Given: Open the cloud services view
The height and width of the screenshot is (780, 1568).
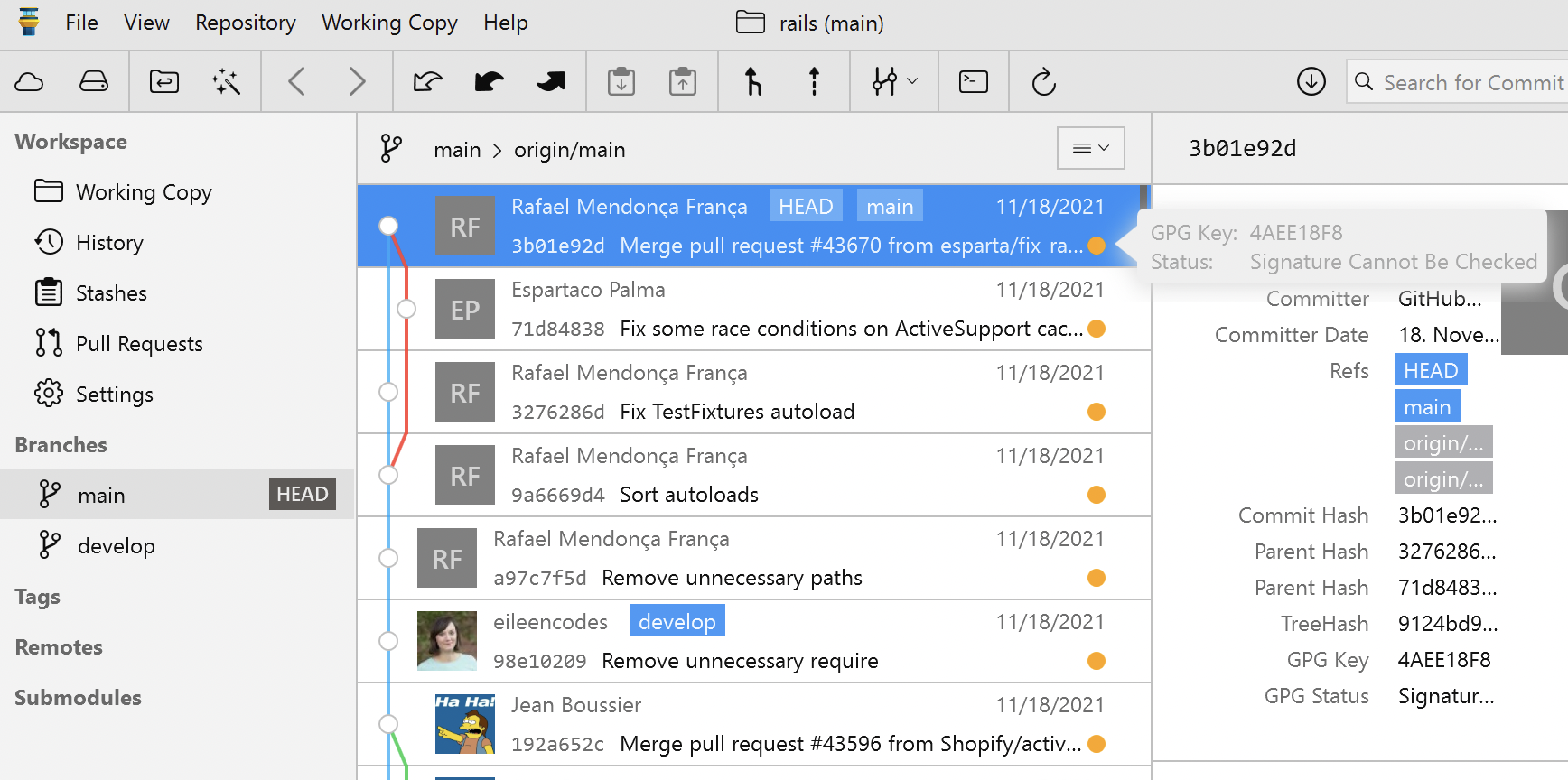Looking at the screenshot, I should [30, 82].
